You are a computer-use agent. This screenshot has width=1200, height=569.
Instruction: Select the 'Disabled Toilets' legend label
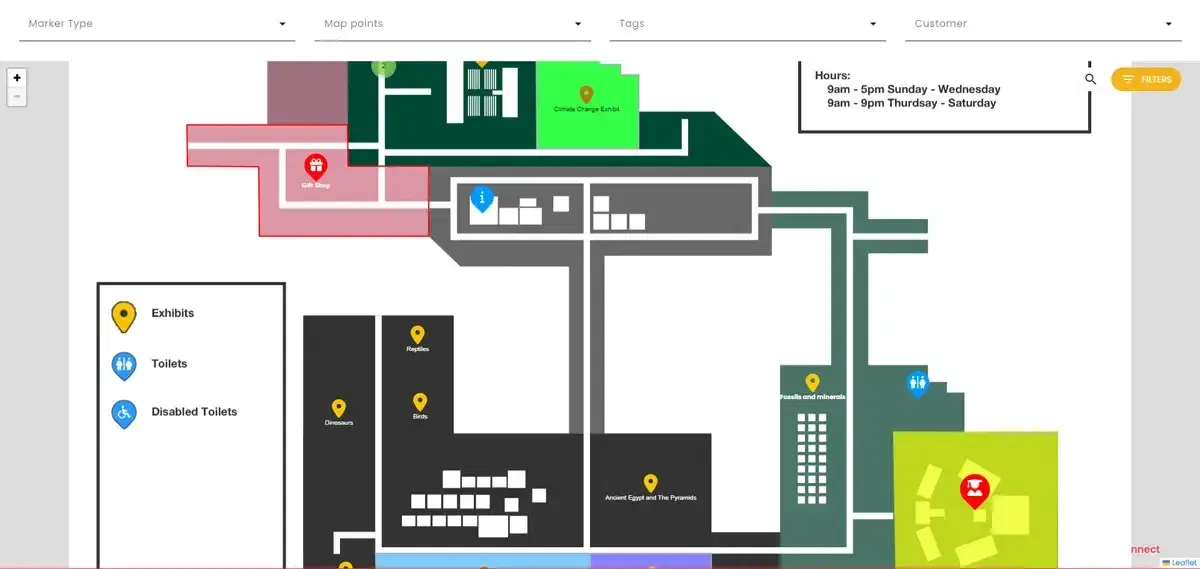tap(194, 412)
